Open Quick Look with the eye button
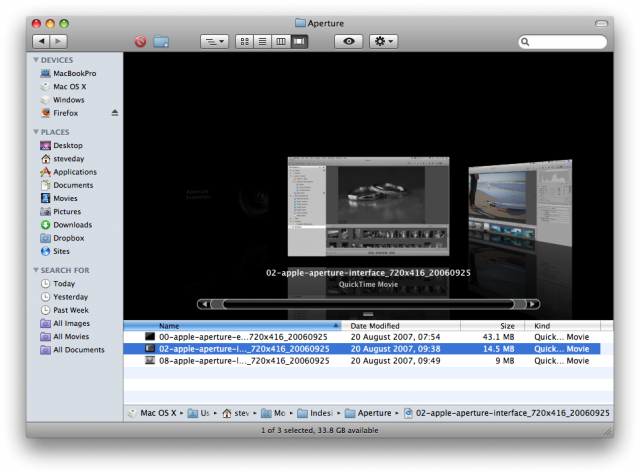The width and height of the screenshot is (640, 474). pos(349,42)
